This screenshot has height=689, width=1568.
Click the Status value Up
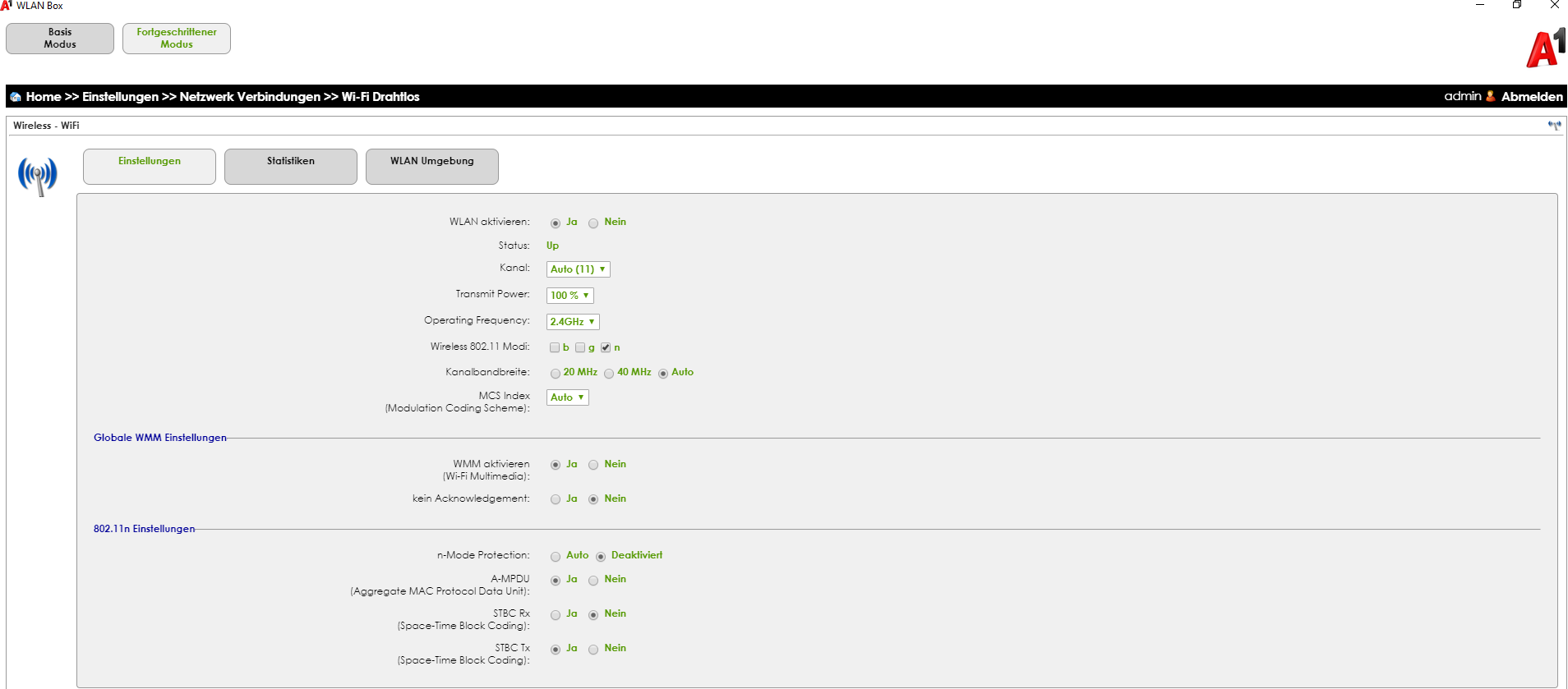coord(552,246)
